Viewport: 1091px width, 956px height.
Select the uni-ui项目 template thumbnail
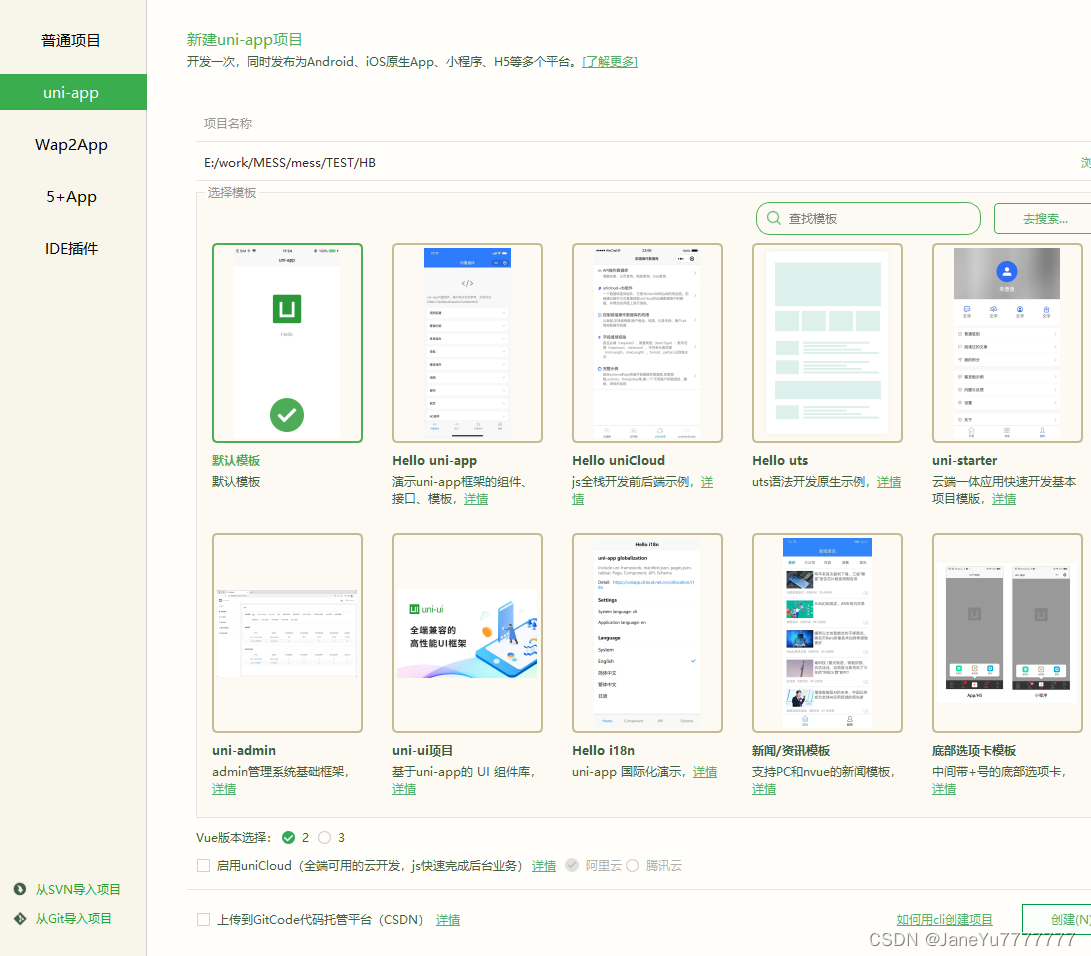pos(468,633)
